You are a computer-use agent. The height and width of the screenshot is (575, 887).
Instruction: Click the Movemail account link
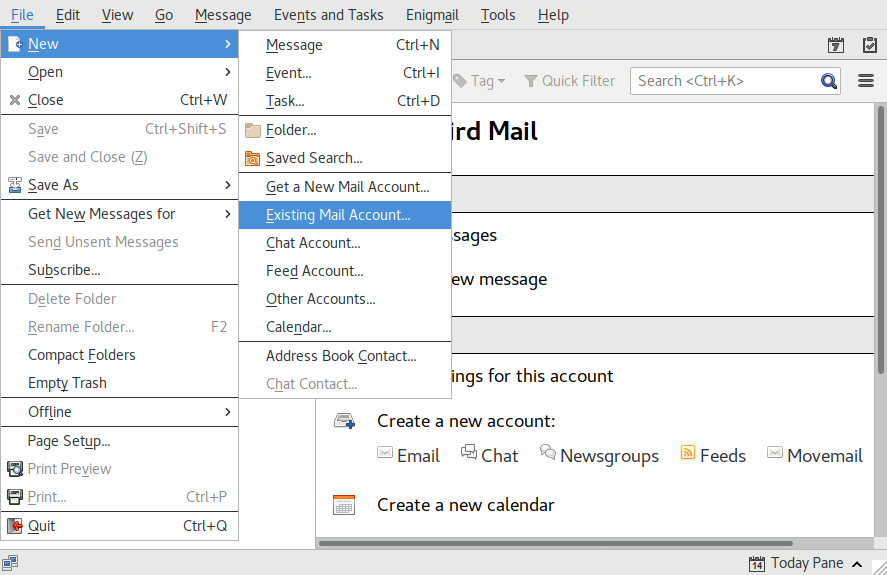coord(824,456)
